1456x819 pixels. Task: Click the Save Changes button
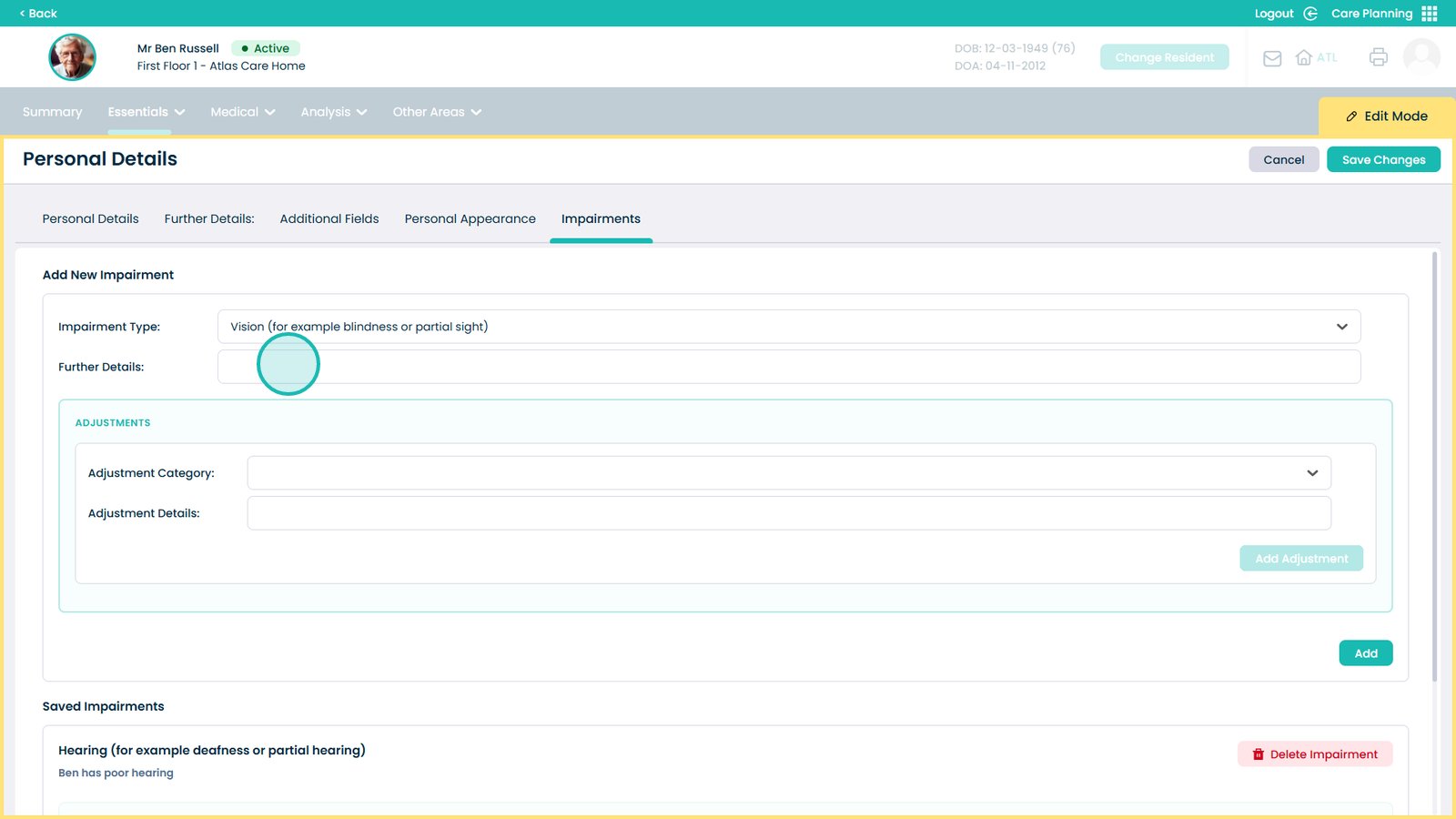1382,160
